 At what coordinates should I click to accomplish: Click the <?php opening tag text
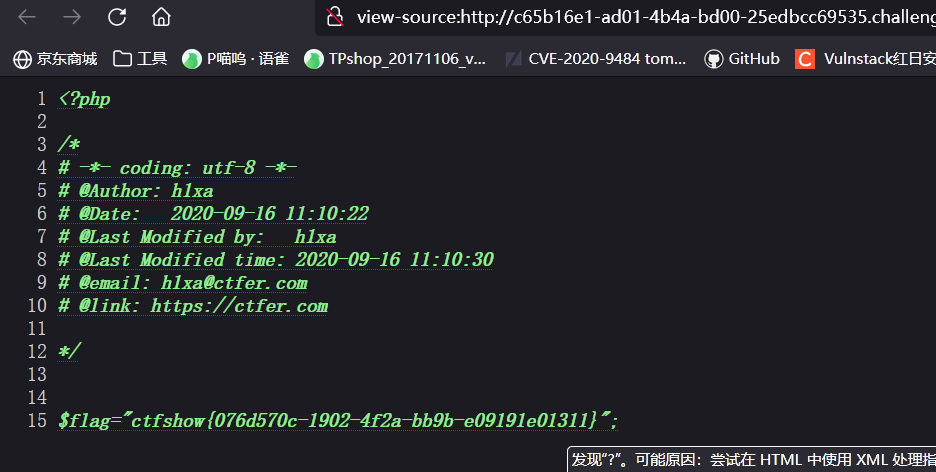tap(84, 98)
